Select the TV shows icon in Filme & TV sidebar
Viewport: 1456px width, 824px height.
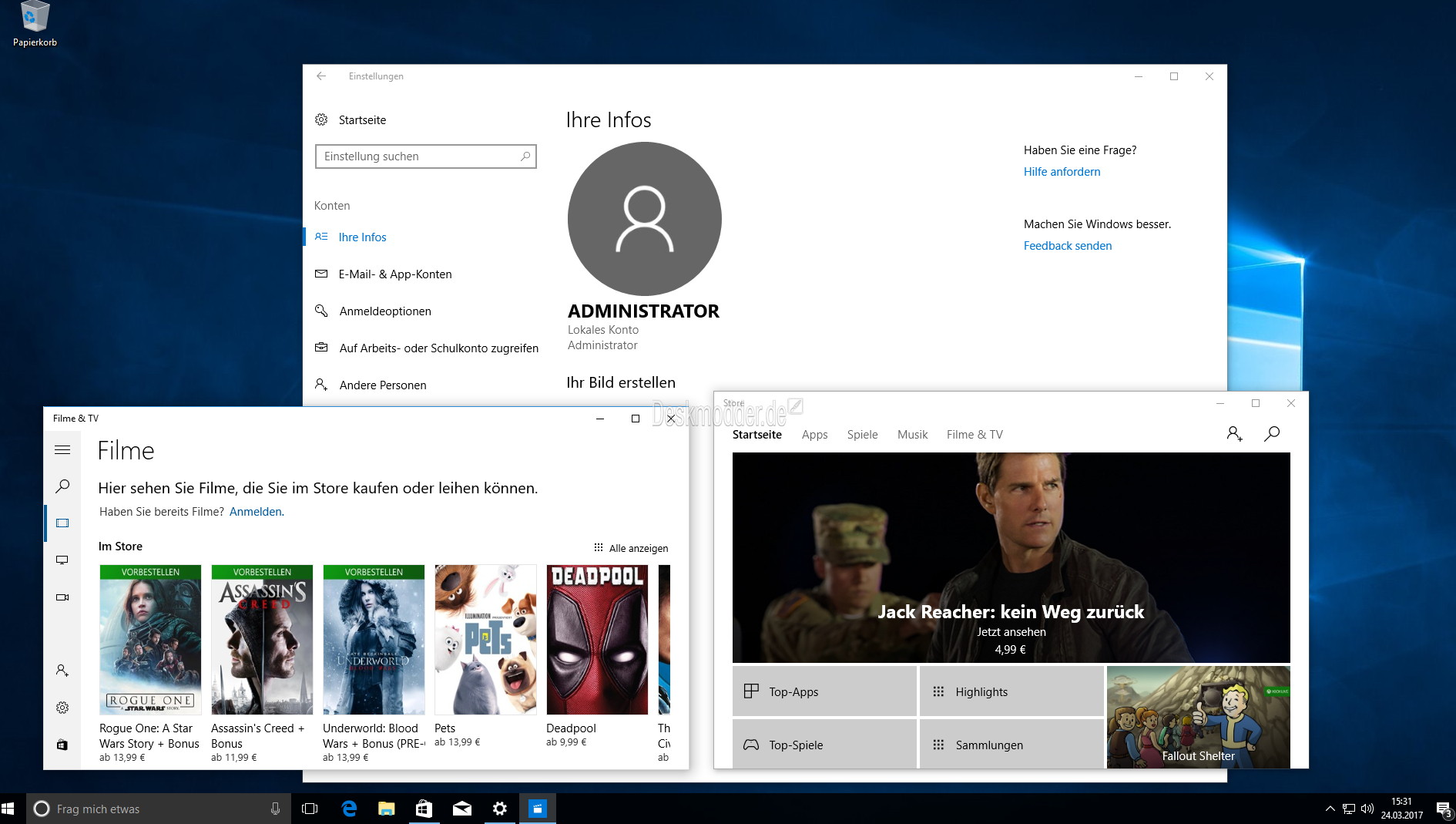pyautogui.click(x=62, y=560)
